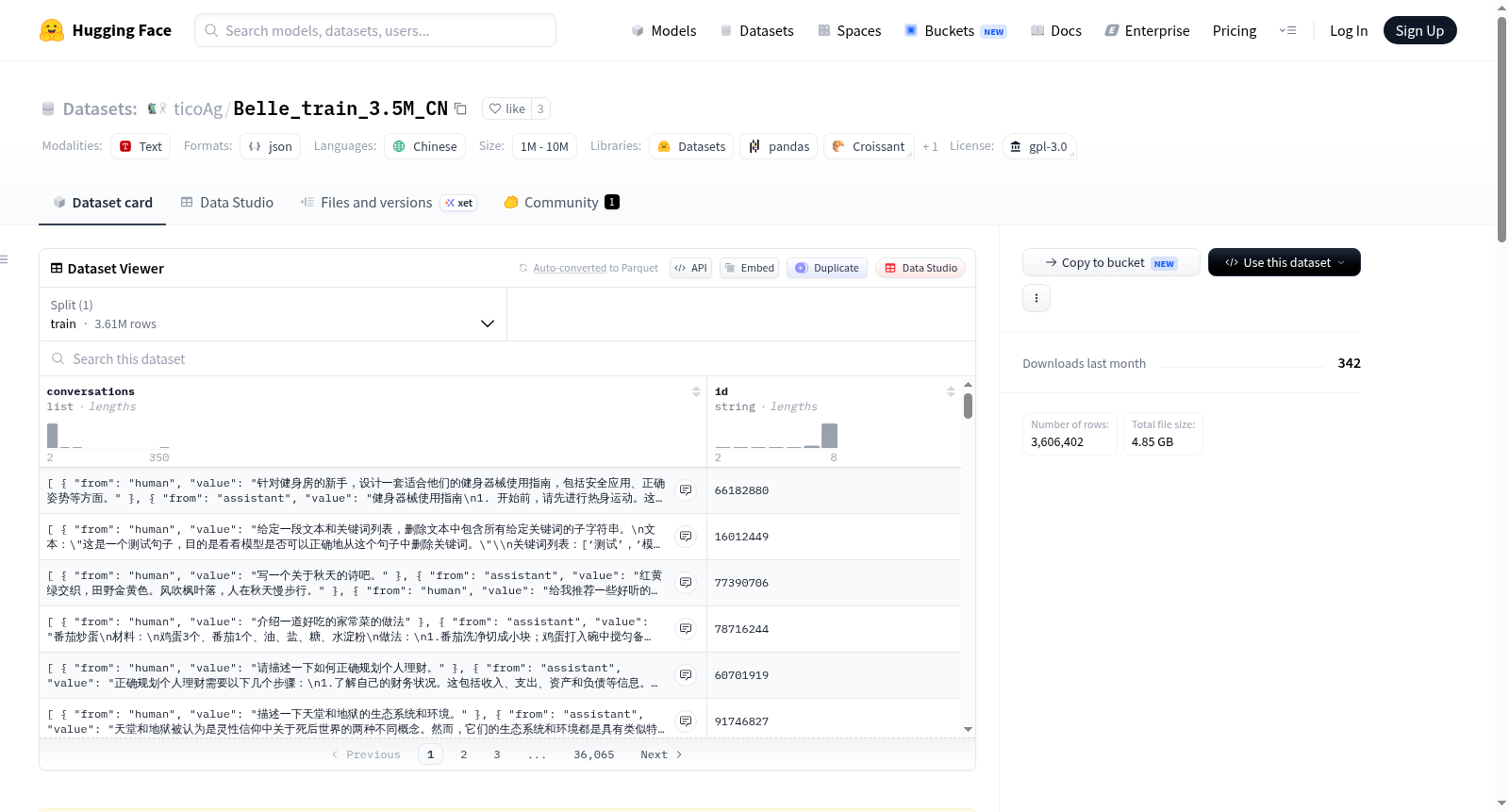Focus the Search this dataset field
Viewport: 1509px width, 812px height.
507,358
